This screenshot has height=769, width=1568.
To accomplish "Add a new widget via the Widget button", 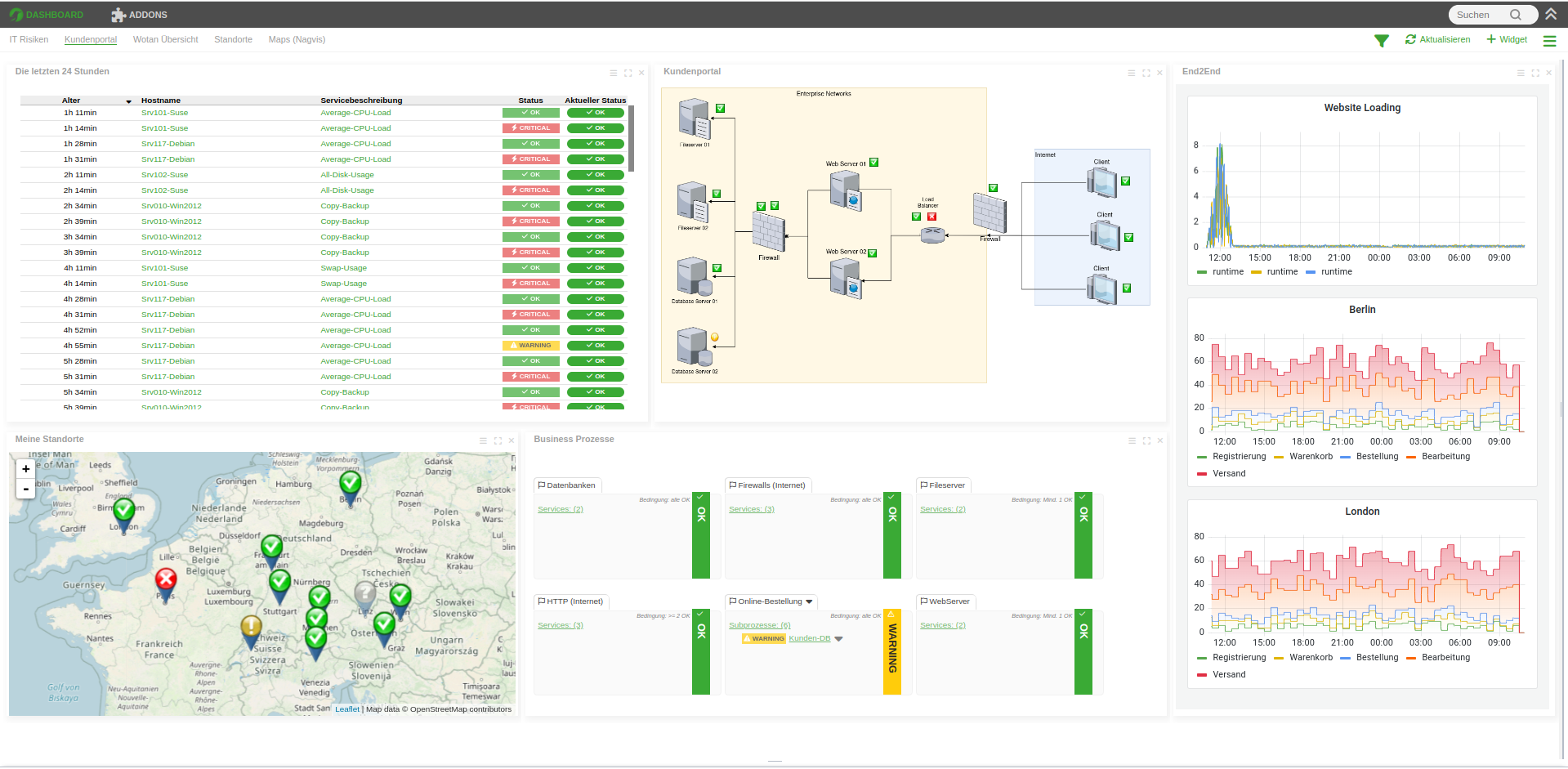I will [x=1507, y=39].
